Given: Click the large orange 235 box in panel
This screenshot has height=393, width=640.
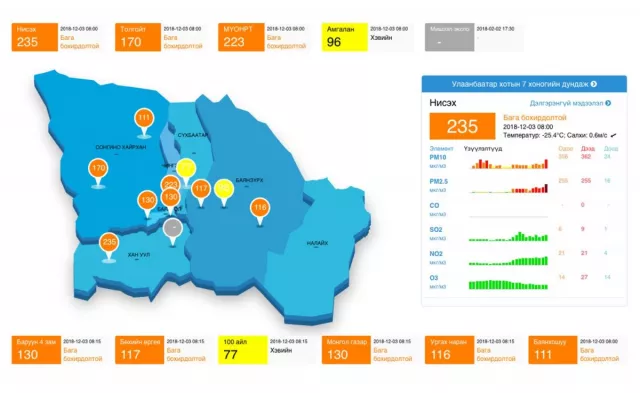Looking at the screenshot, I should point(462,126).
